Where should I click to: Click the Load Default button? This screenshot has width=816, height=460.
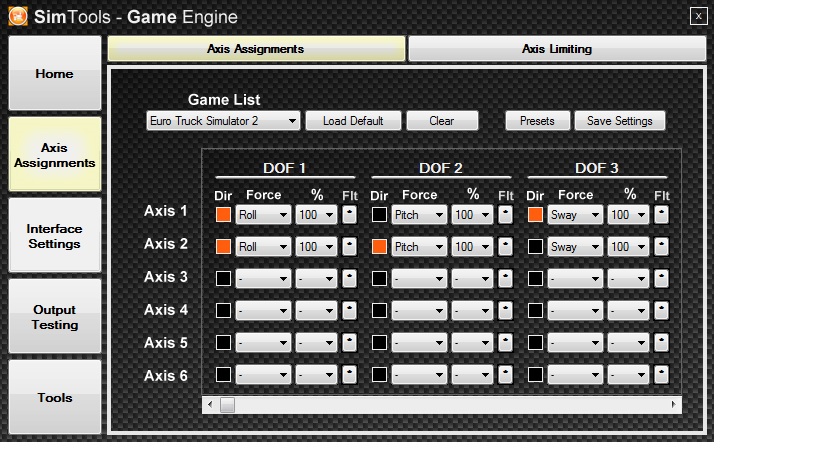[x=353, y=121]
